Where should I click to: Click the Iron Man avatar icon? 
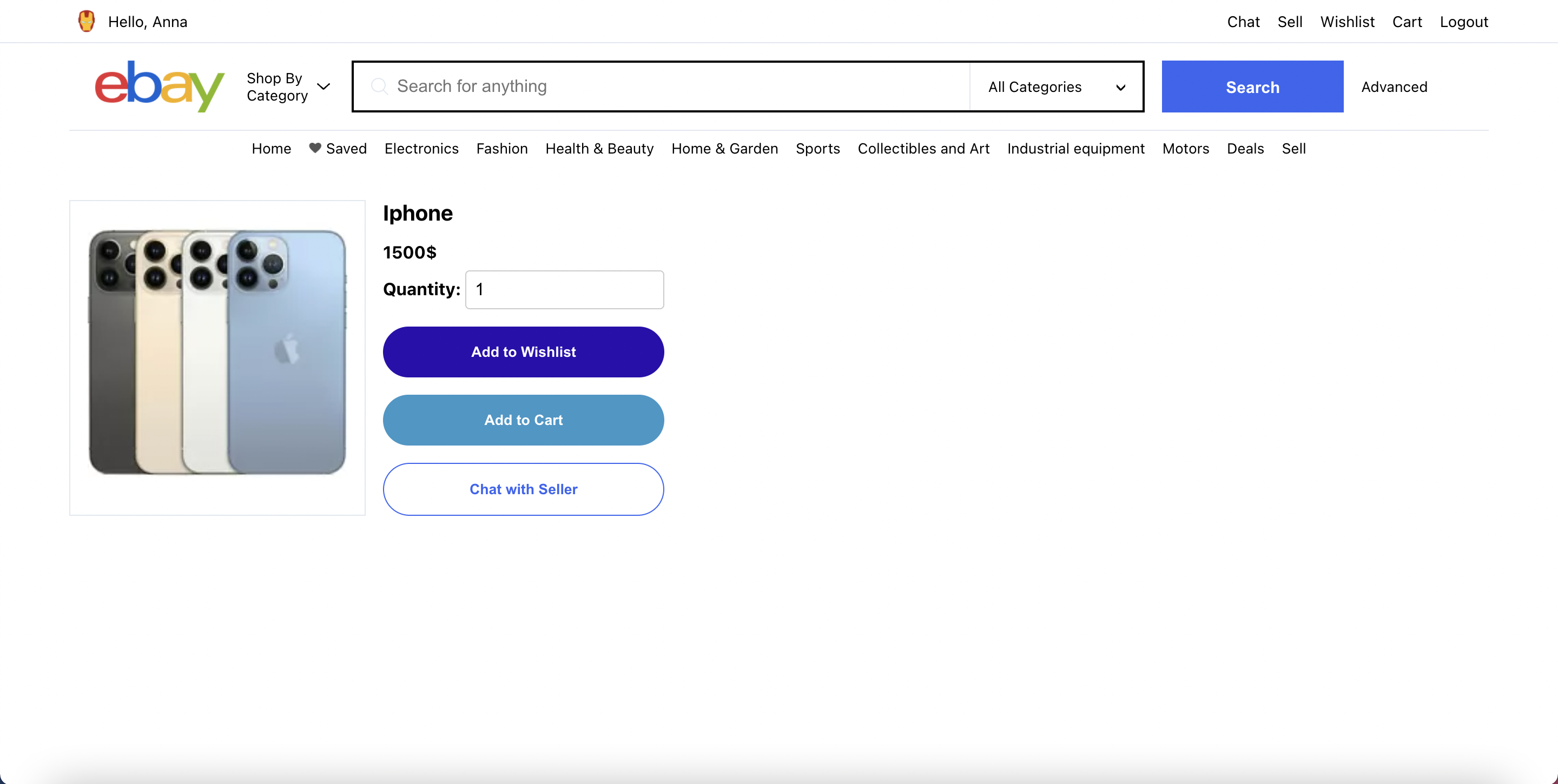tap(87, 22)
